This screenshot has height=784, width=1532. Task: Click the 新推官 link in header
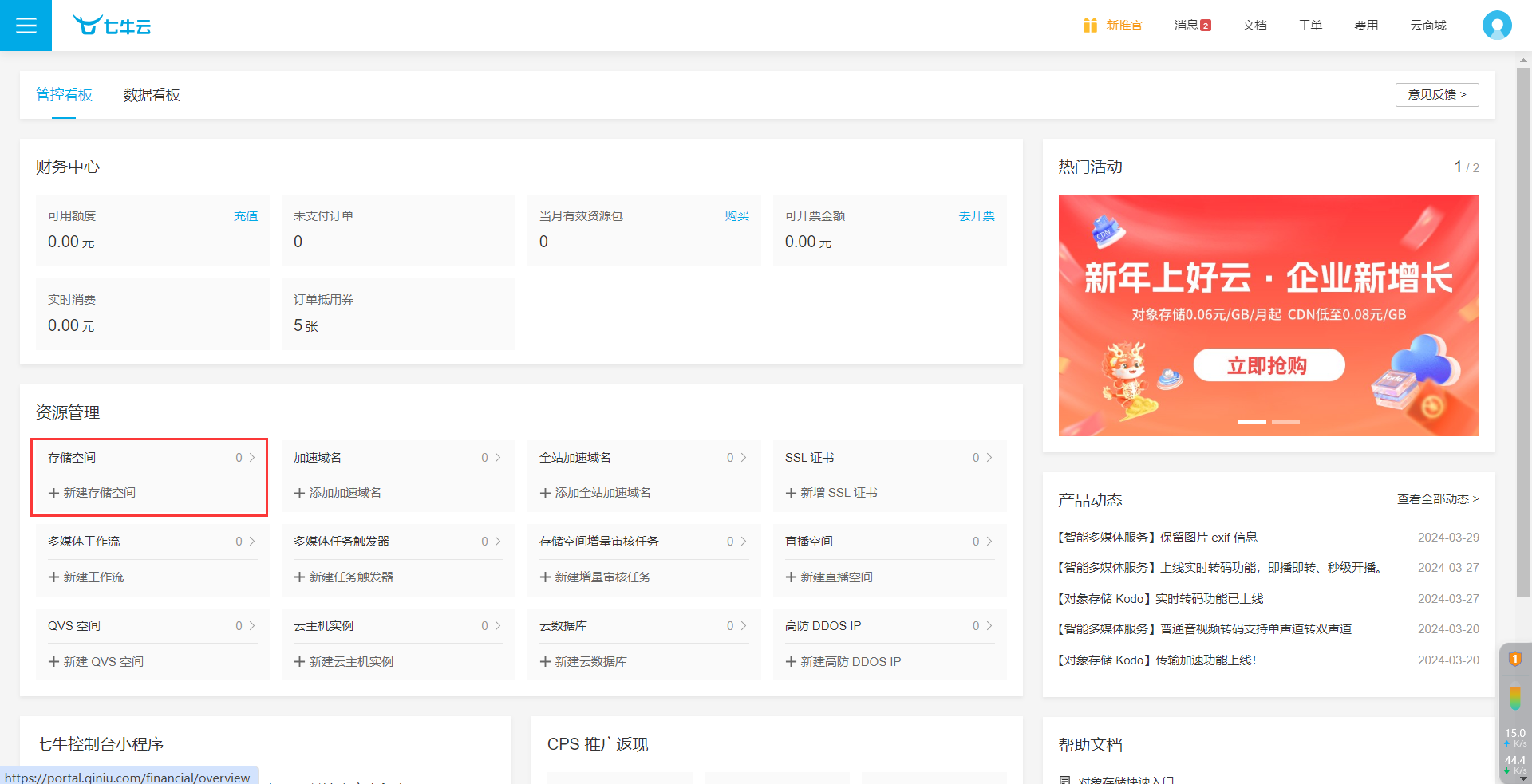click(x=1123, y=26)
